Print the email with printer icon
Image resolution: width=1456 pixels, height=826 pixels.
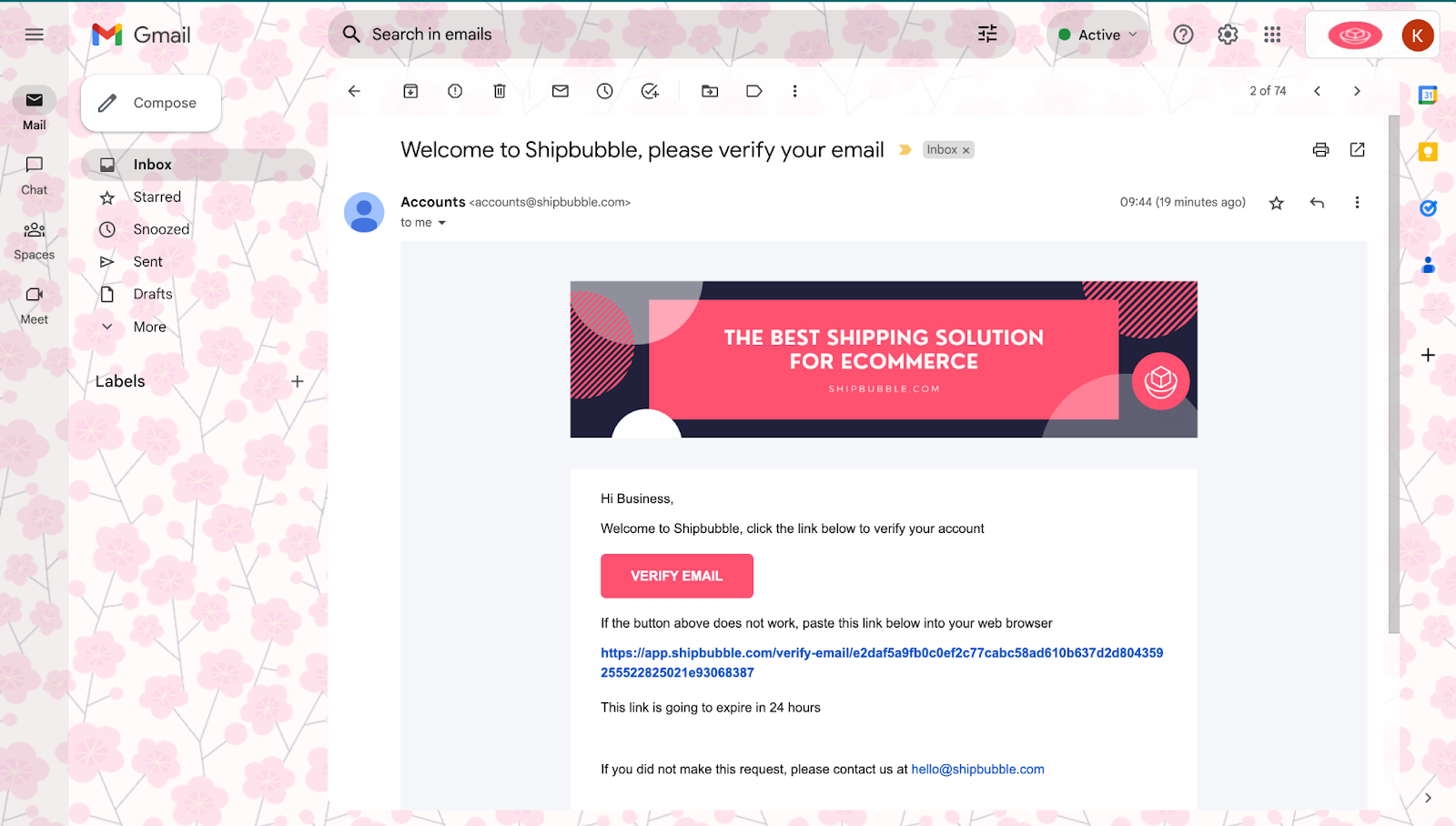point(1320,150)
